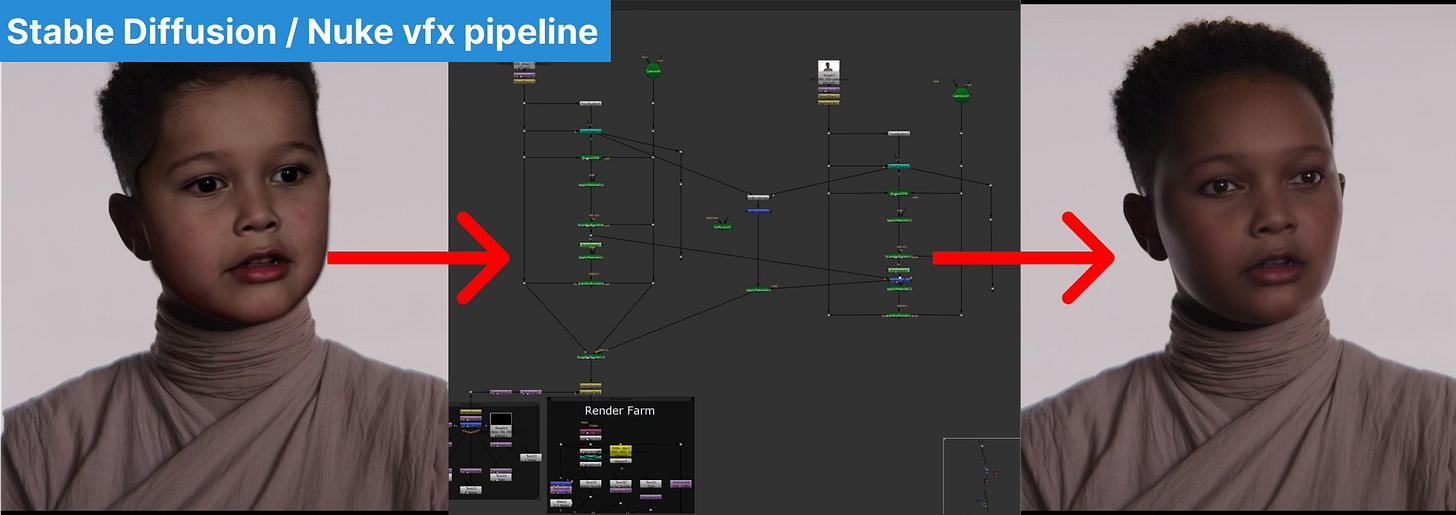Open the node graph mini-map navigator

coord(982,476)
